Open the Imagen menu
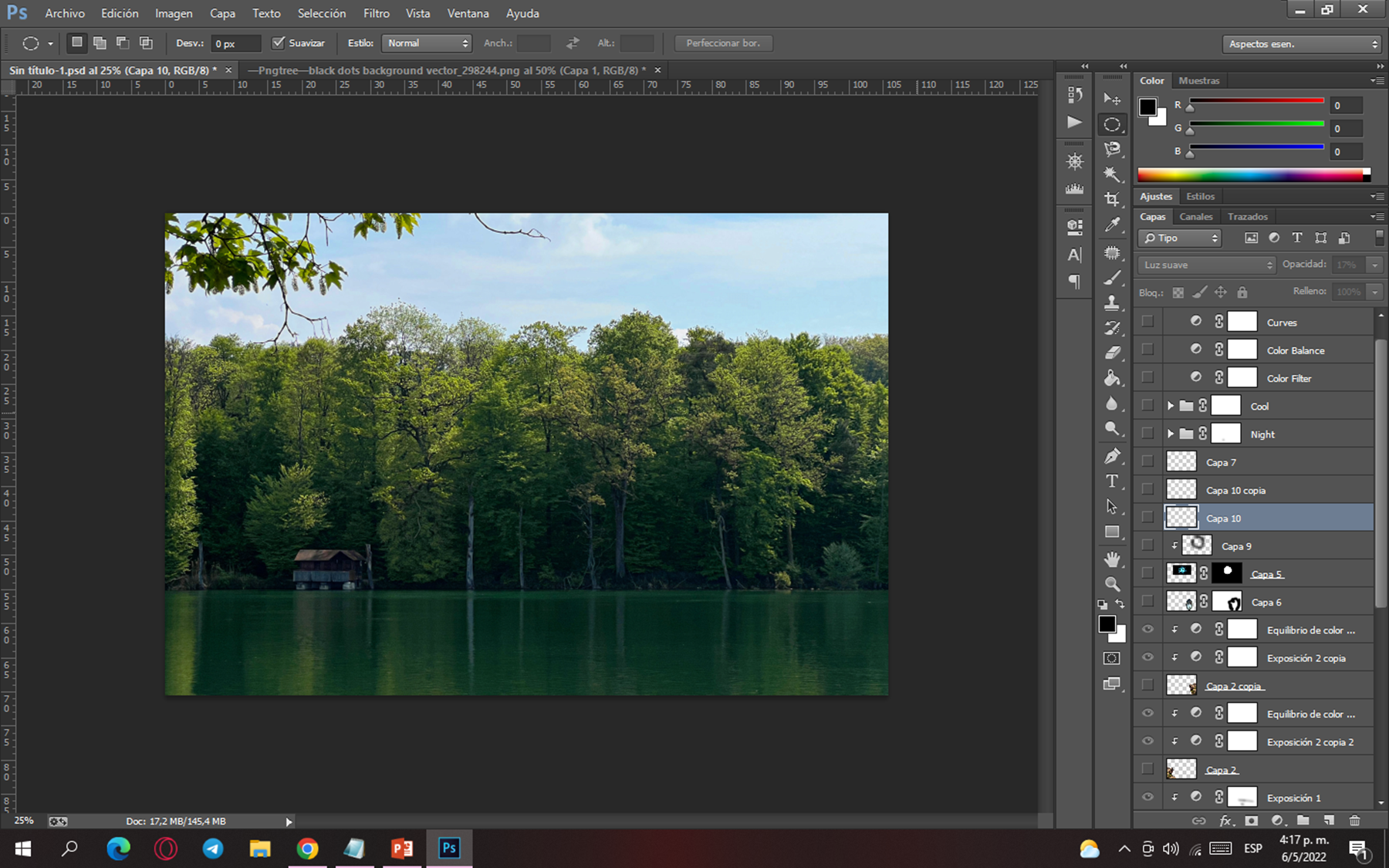 [174, 13]
